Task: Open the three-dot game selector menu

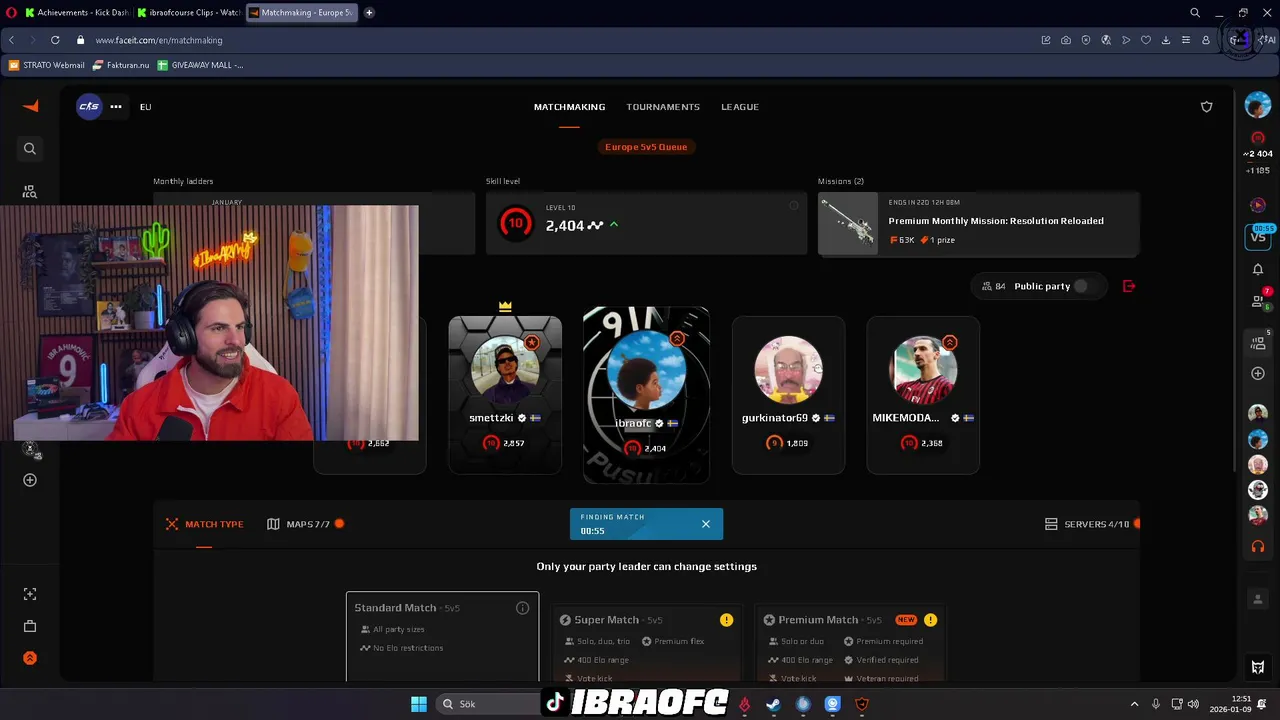Action: pos(116,106)
